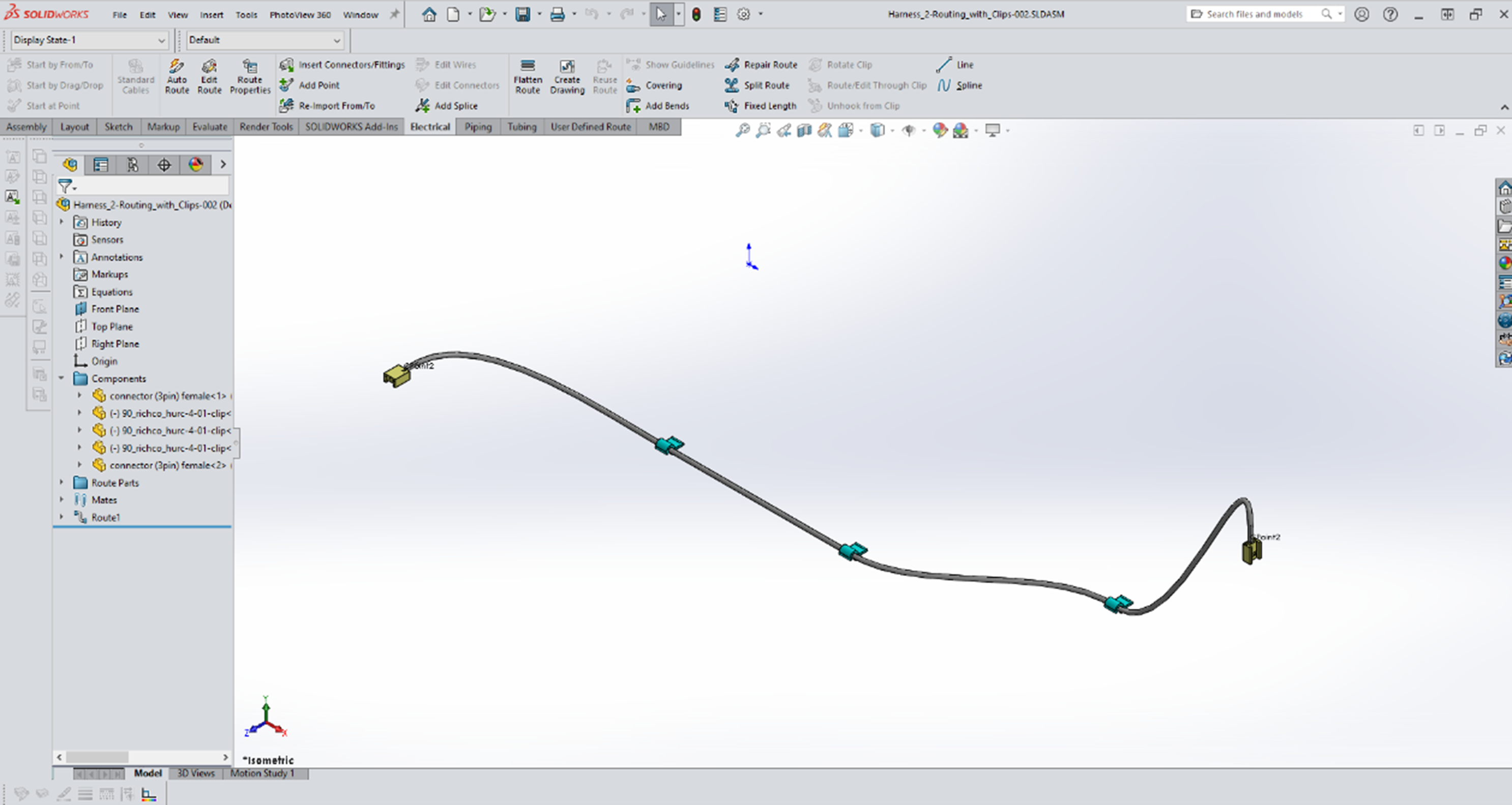This screenshot has width=1512, height=805.
Task: Select the Split Route tool
Action: [762, 85]
